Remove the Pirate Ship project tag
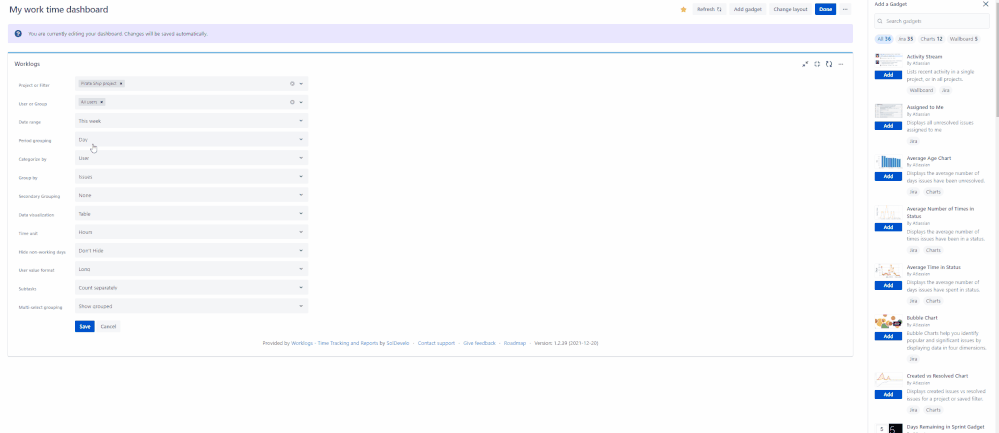 click(121, 83)
